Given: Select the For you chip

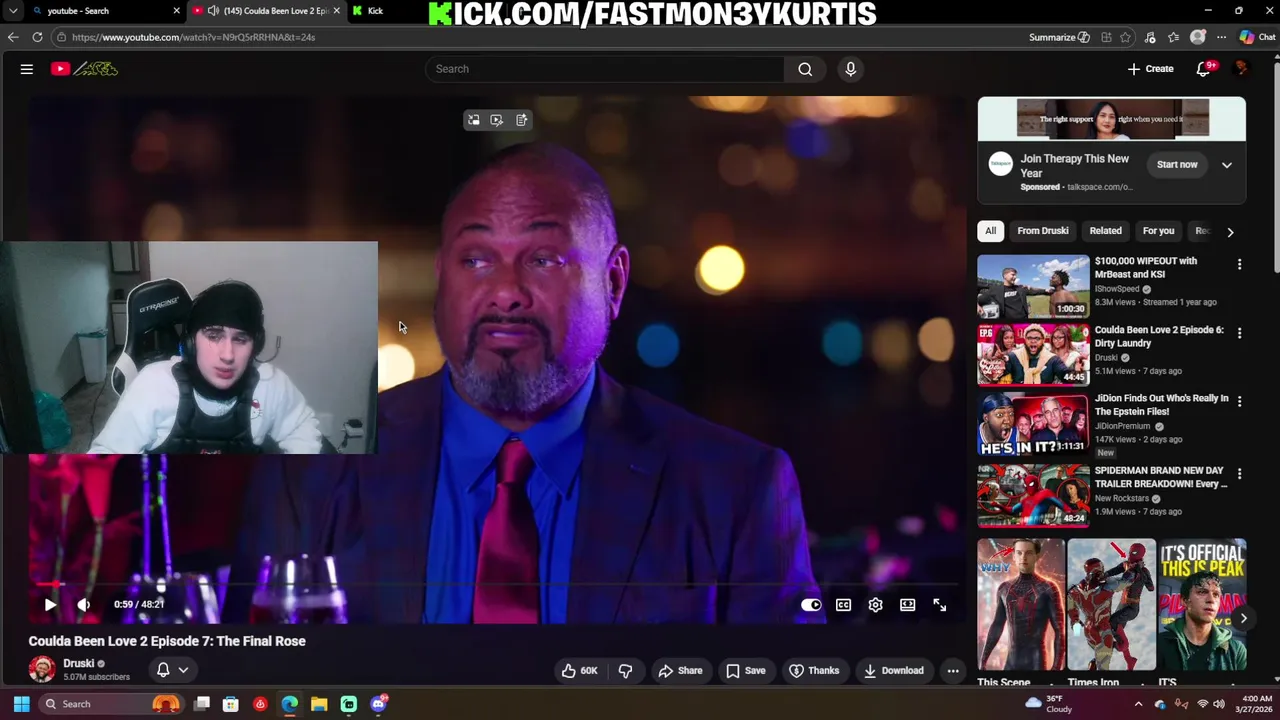Looking at the screenshot, I should (x=1158, y=231).
